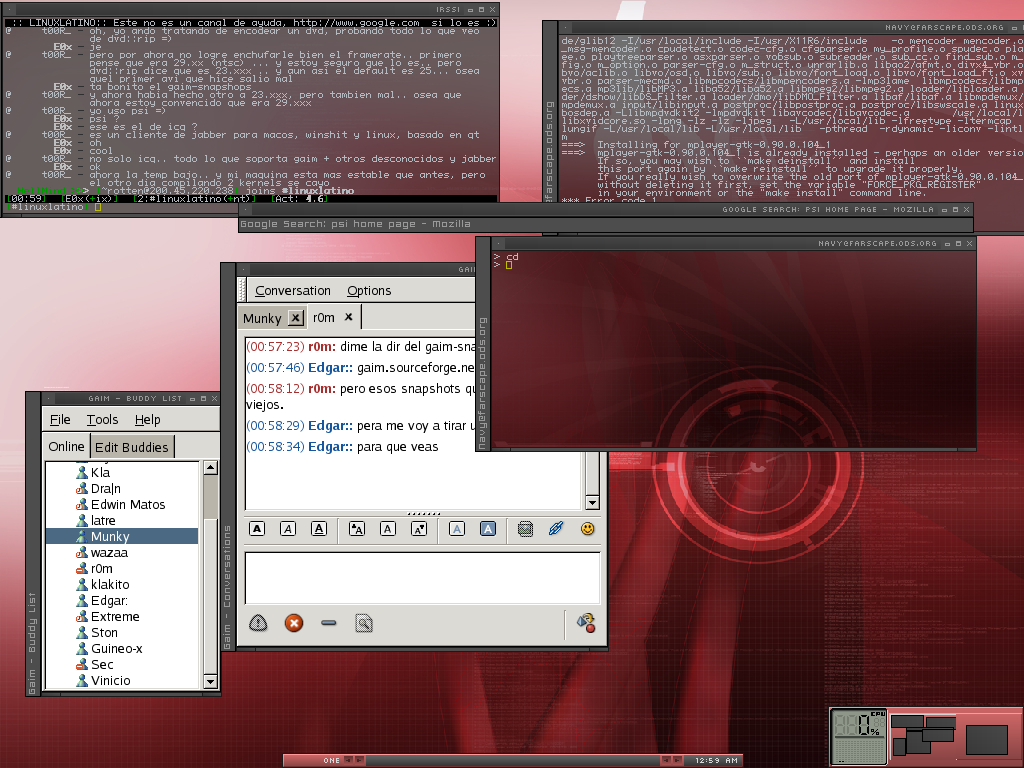This screenshot has height=768, width=1024.
Task: Select buddy Vinicio
Action: tap(122, 680)
